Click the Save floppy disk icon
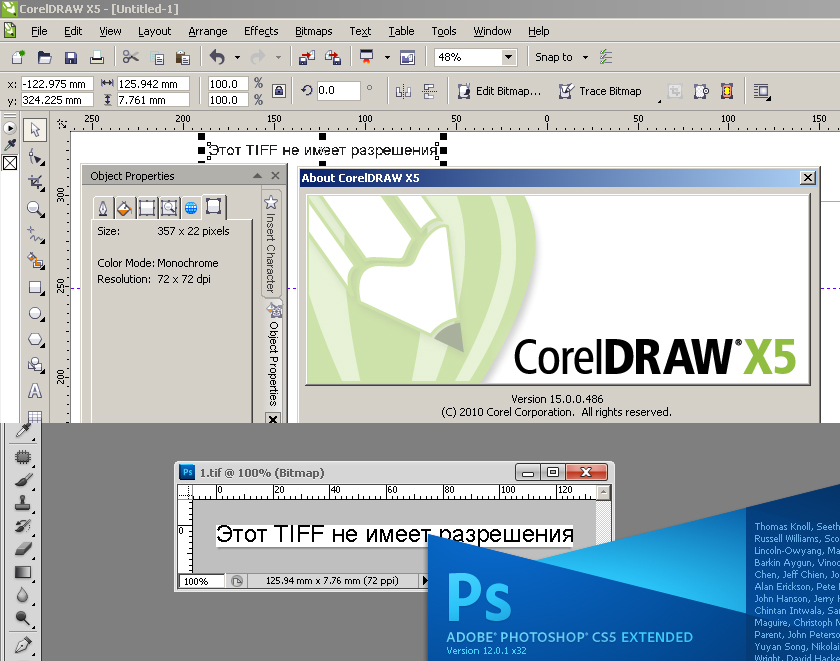 (71, 57)
